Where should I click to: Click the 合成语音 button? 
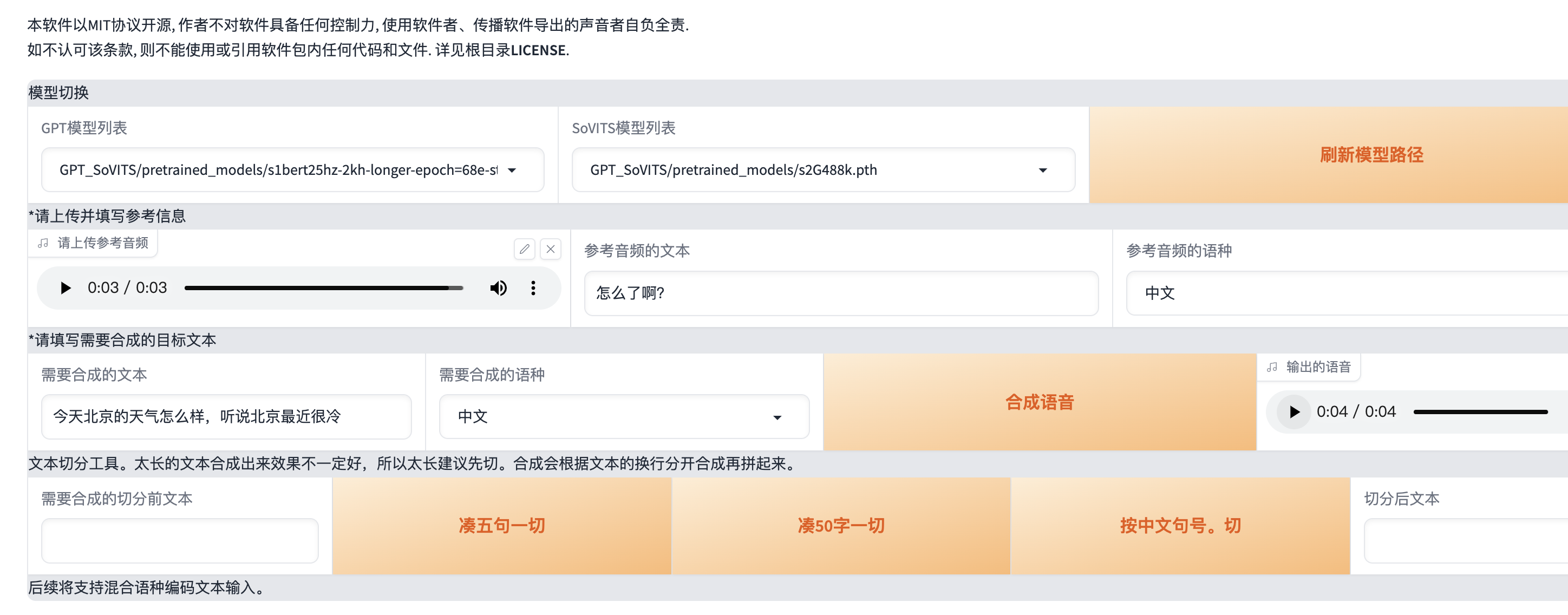1039,402
